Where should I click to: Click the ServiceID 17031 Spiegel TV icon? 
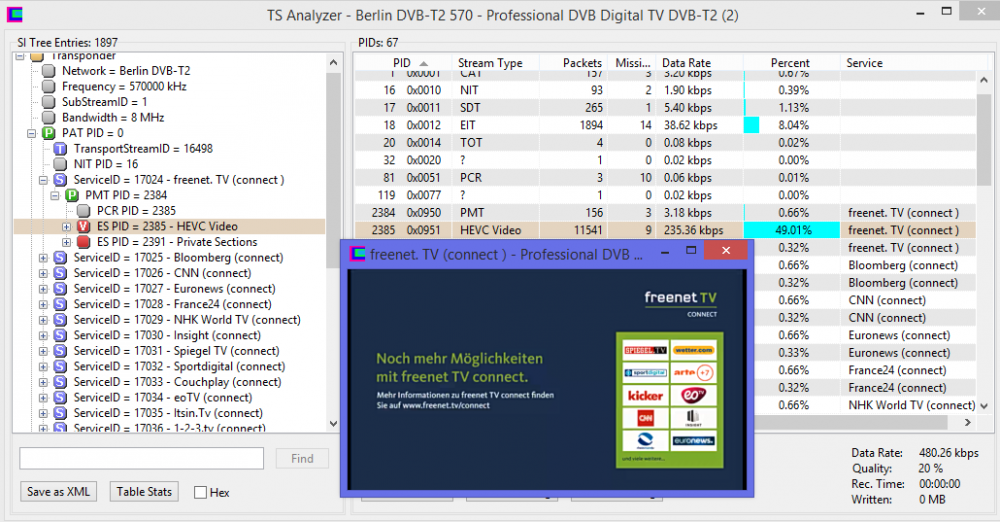pyautogui.click(x=60, y=351)
